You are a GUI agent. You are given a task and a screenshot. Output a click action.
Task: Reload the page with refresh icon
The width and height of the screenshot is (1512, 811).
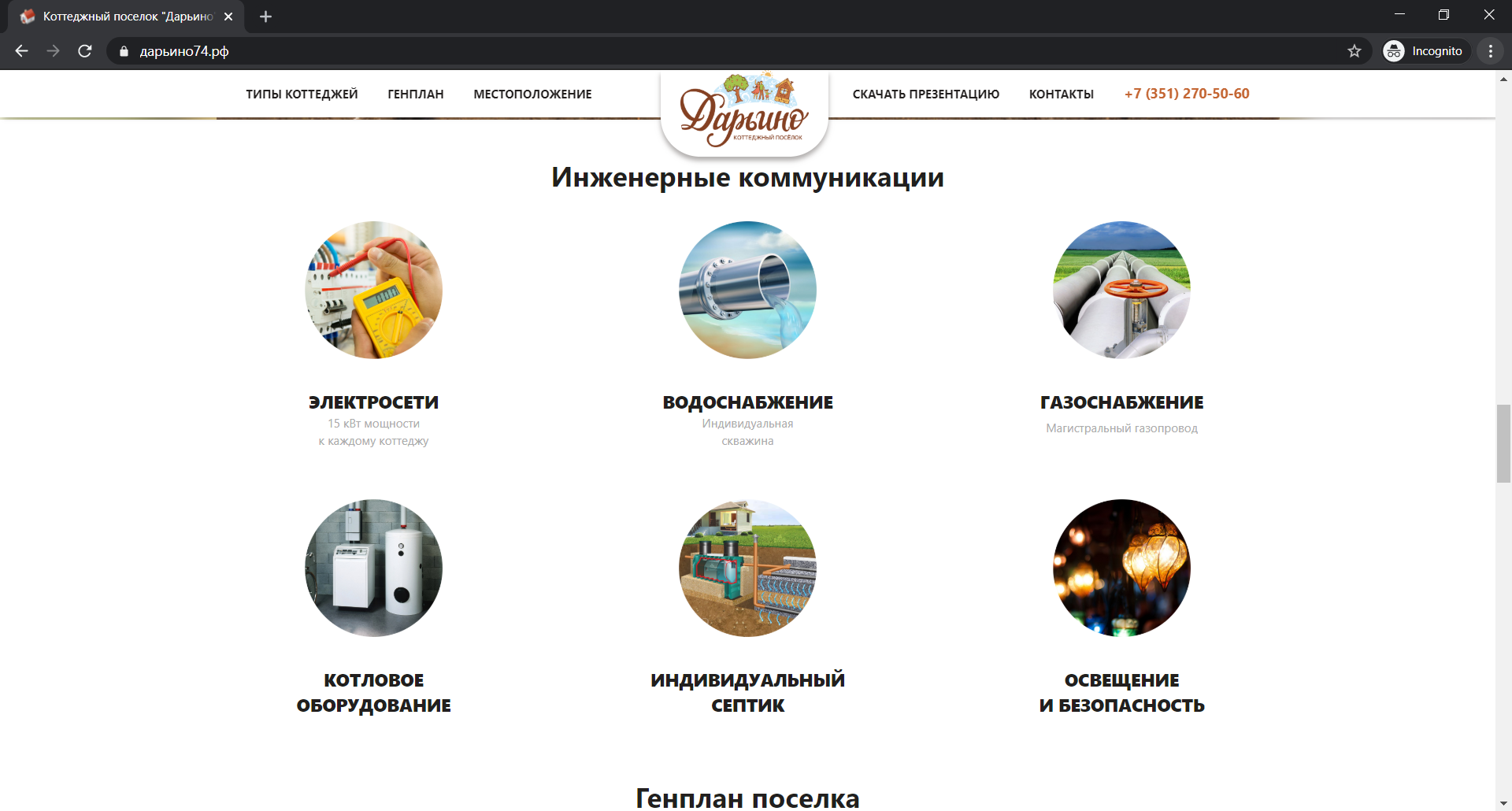pos(85,51)
